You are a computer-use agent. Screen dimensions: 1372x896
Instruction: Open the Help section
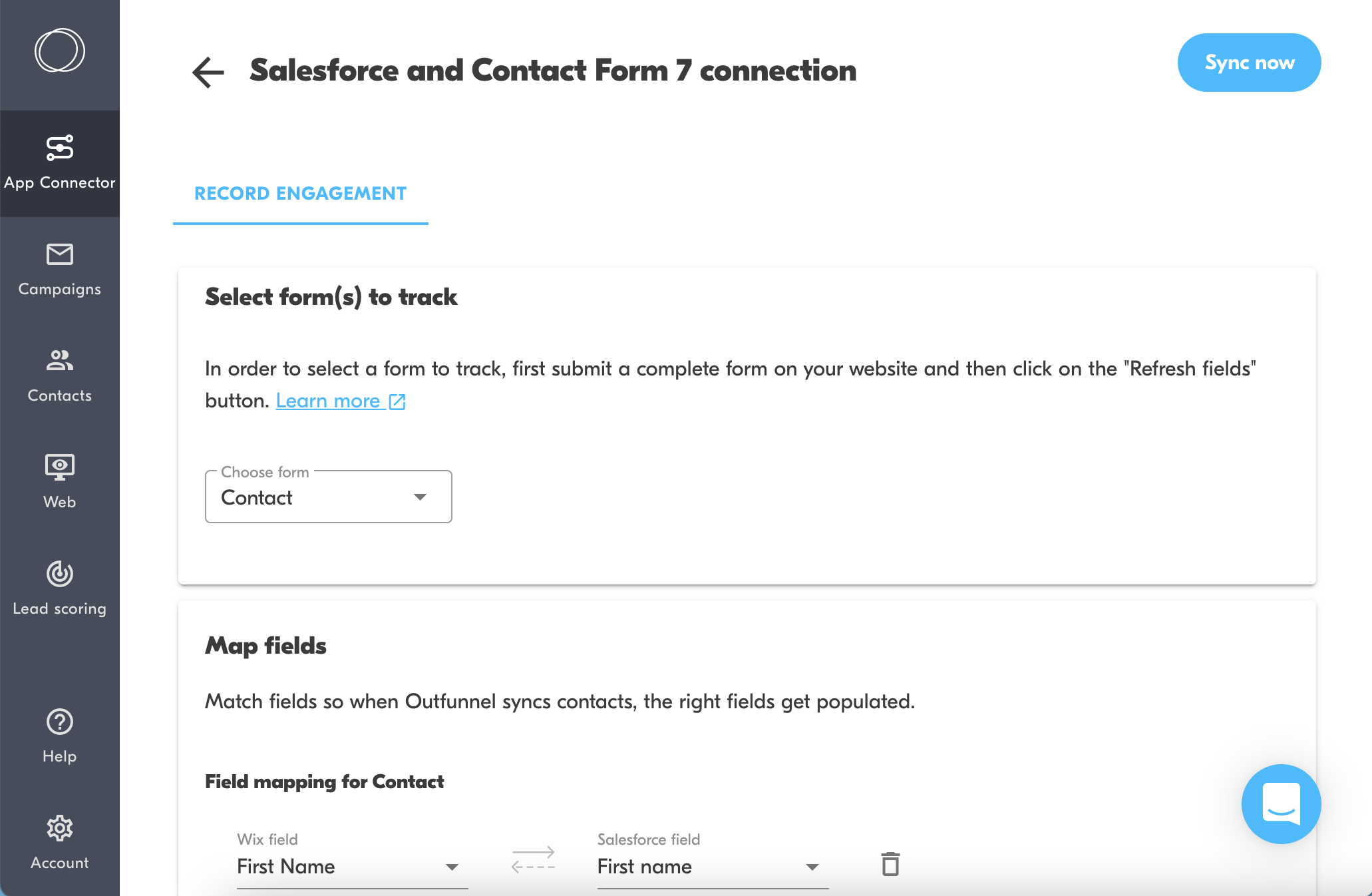(x=59, y=736)
